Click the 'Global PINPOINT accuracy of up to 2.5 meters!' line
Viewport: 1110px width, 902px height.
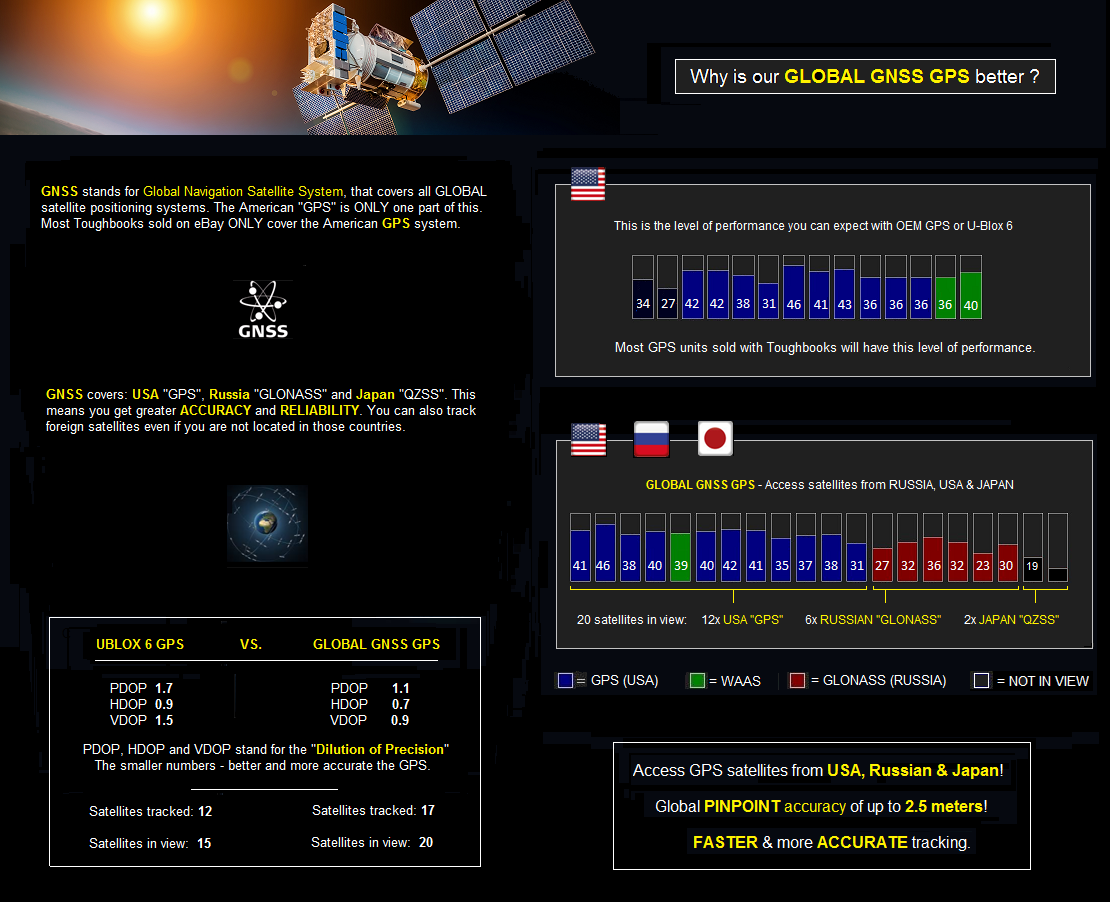(x=821, y=806)
